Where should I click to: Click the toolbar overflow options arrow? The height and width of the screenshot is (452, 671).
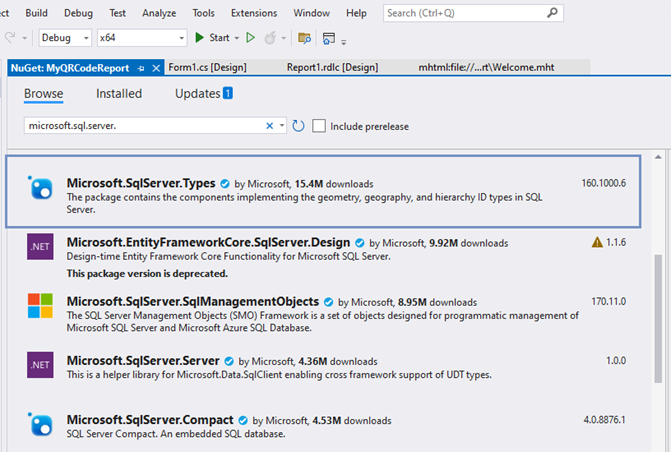pos(344,42)
